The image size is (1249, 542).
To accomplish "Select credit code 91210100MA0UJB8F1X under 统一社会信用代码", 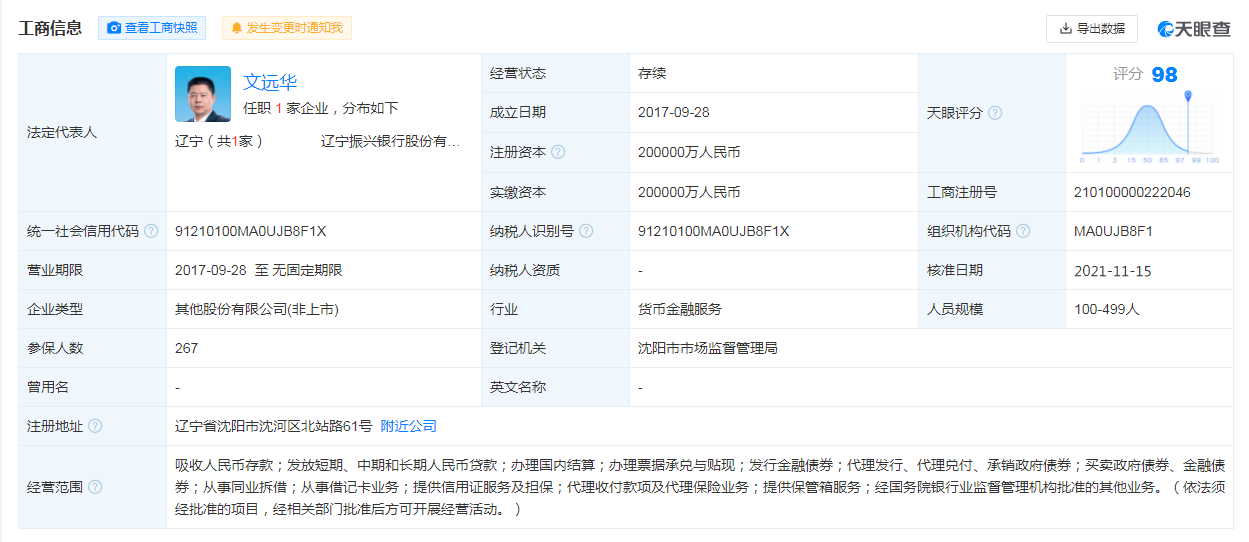I will click(251, 231).
